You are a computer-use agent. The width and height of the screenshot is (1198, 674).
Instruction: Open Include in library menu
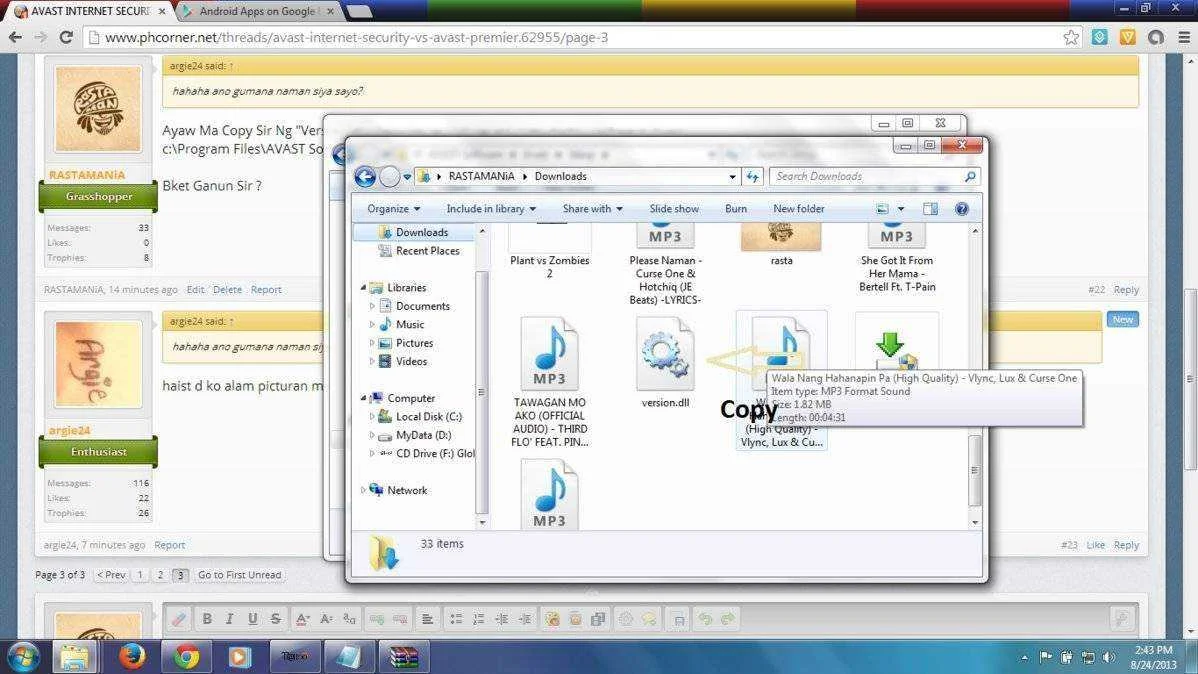point(491,209)
